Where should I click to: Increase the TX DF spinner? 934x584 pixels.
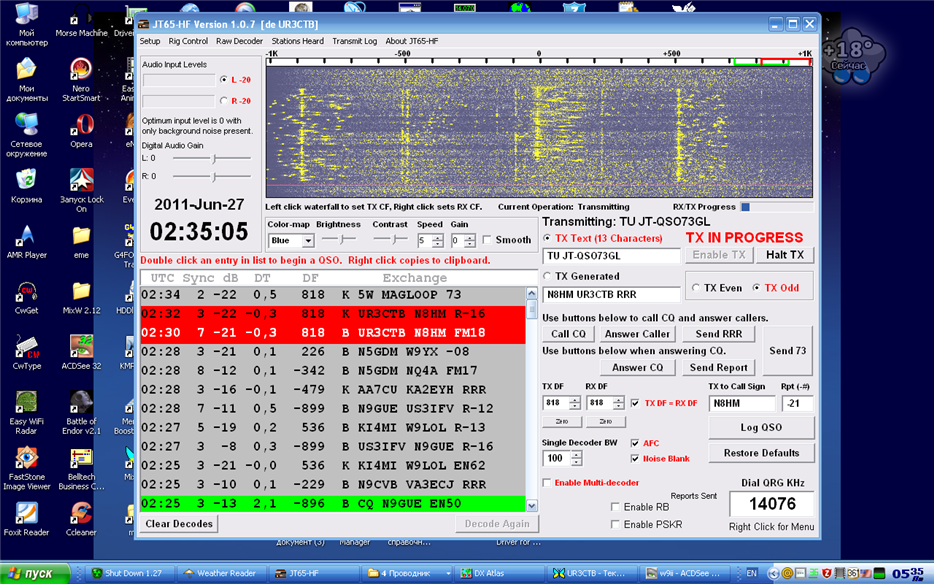575,399
